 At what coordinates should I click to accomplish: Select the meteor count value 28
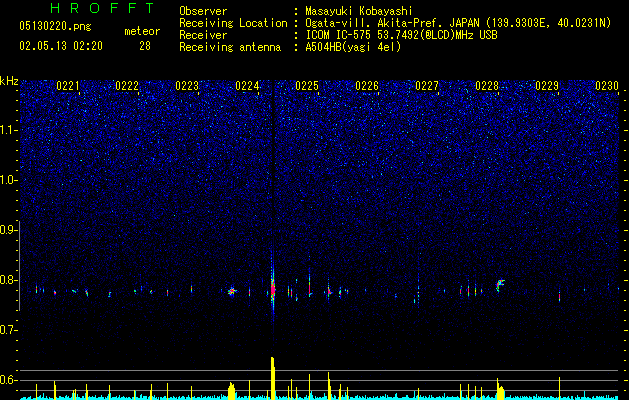point(145,46)
